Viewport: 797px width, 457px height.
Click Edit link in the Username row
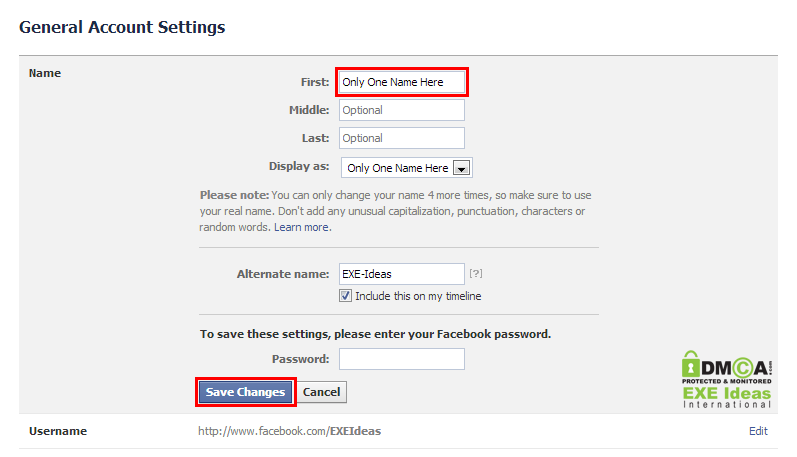point(758,431)
